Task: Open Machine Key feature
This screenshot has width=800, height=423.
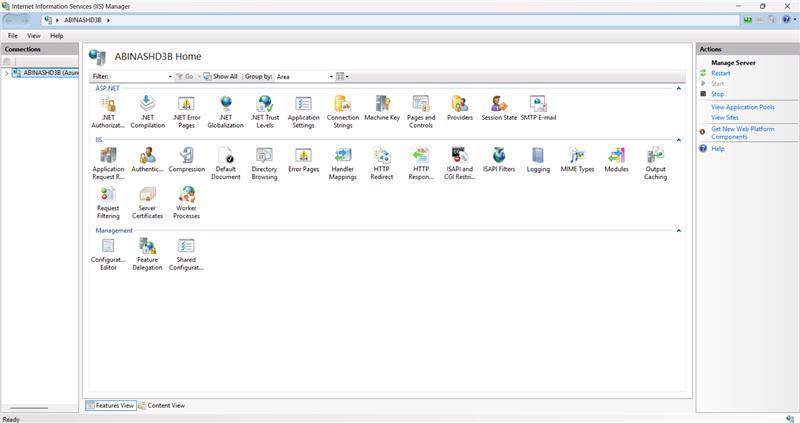Action: (x=382, y=108)
